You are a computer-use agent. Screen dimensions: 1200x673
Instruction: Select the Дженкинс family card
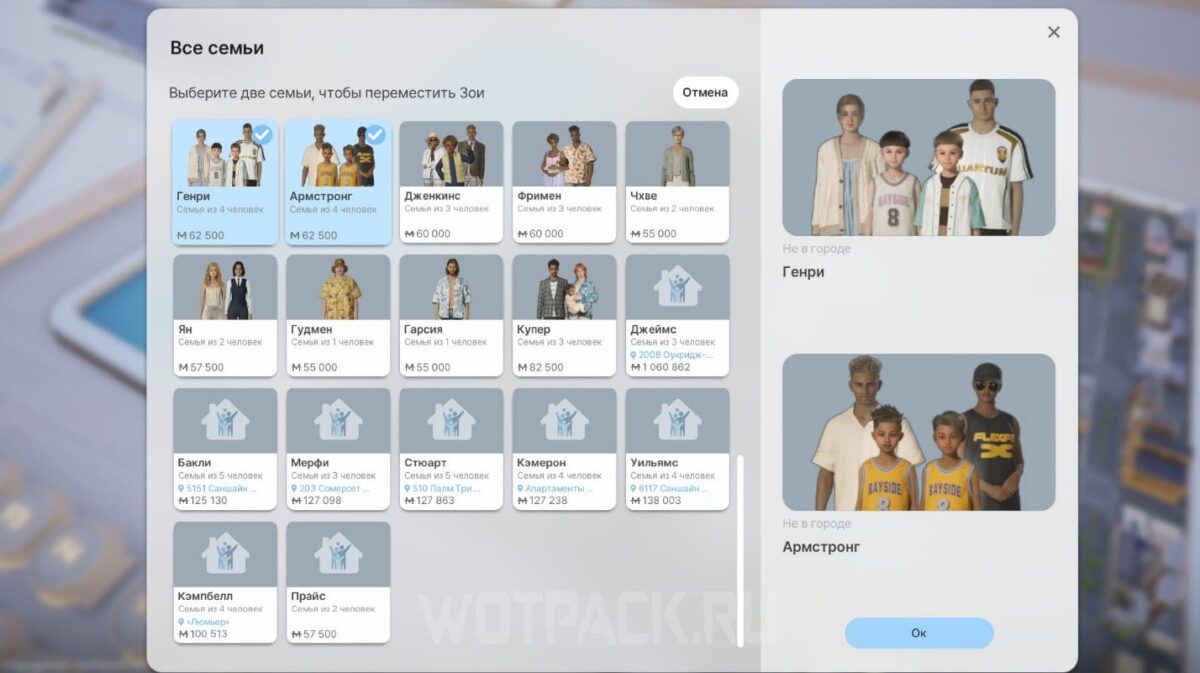pyautogui.click(x=451, y=182)
